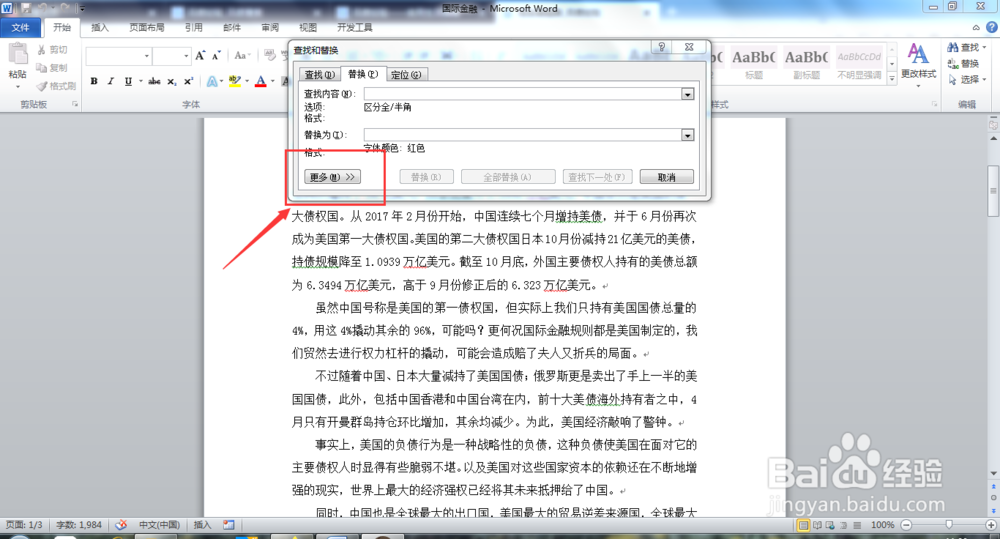Click the zoom in plus button
Image resolution: width=1000 pixels, height=539 pixels.
coord(991,525)
